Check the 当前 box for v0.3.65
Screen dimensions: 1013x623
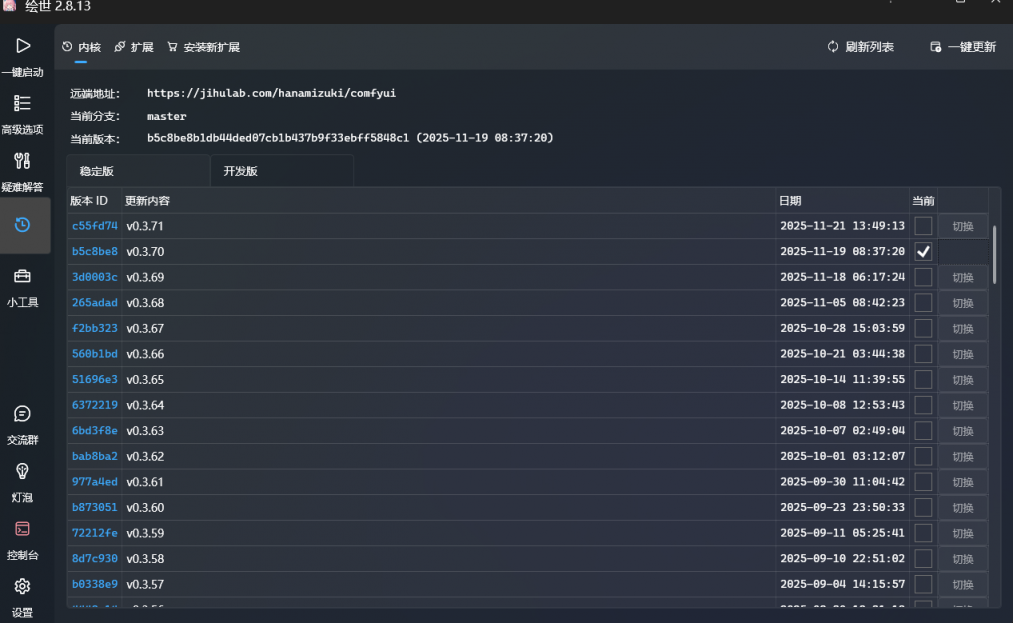click(923, 379)
